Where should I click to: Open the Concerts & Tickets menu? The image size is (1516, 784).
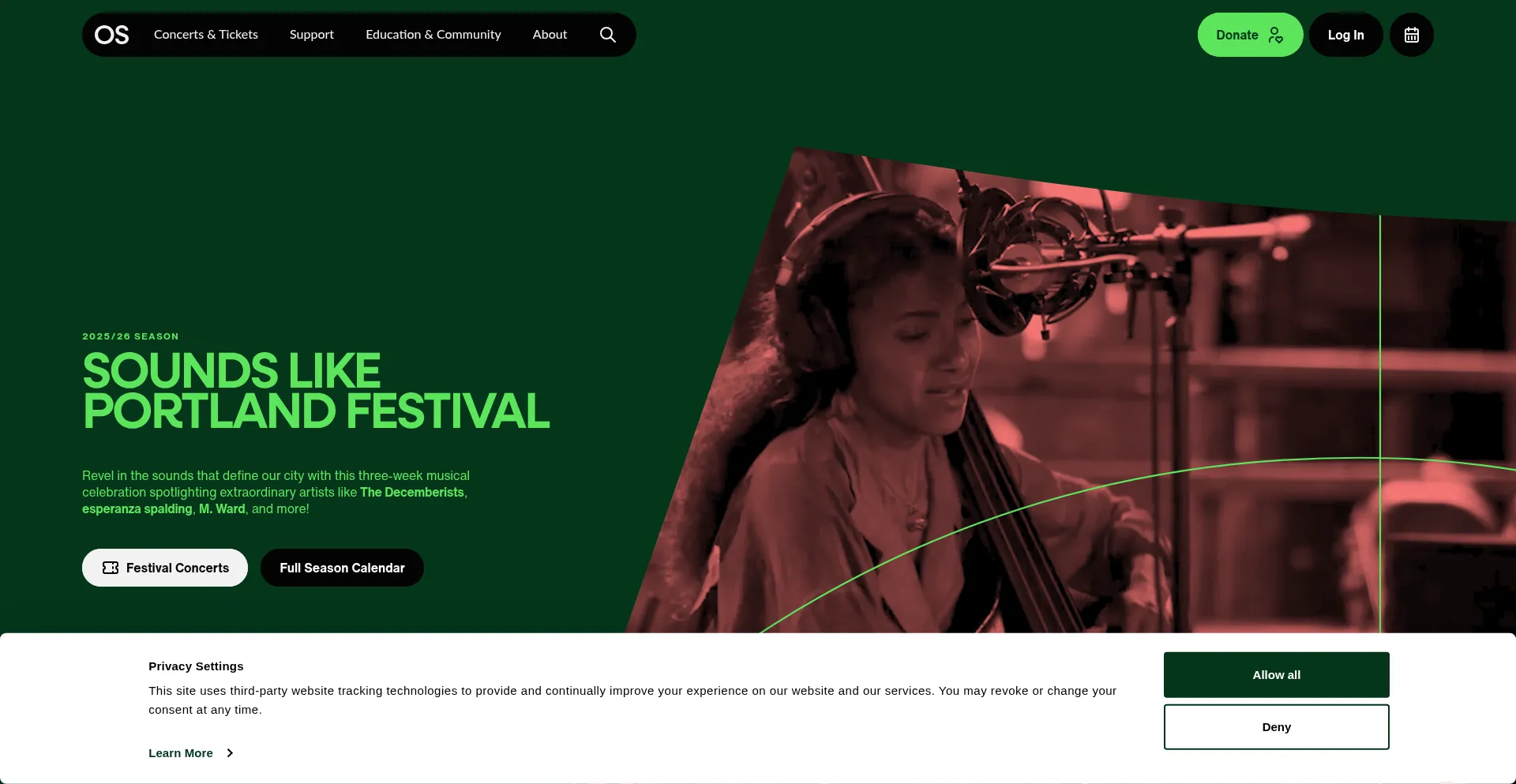point(206,35)
